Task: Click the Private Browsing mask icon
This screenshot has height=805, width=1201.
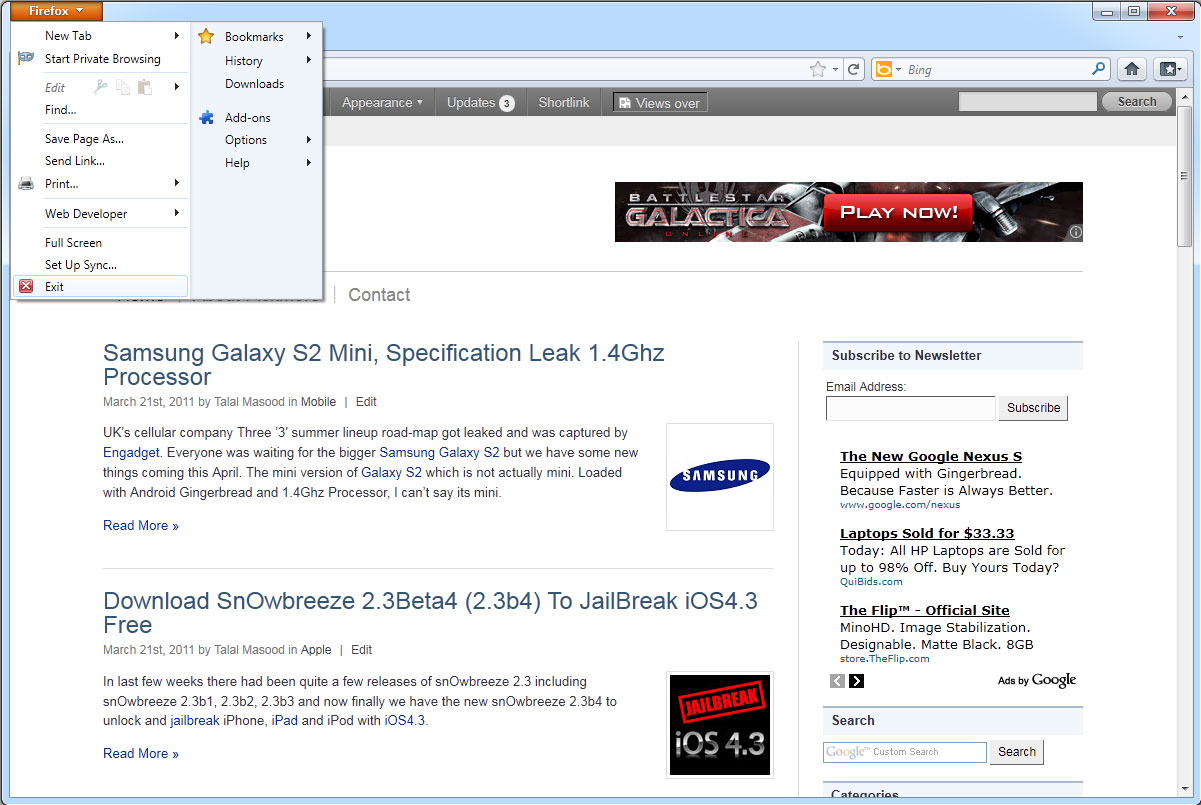Action: point(26,59)
